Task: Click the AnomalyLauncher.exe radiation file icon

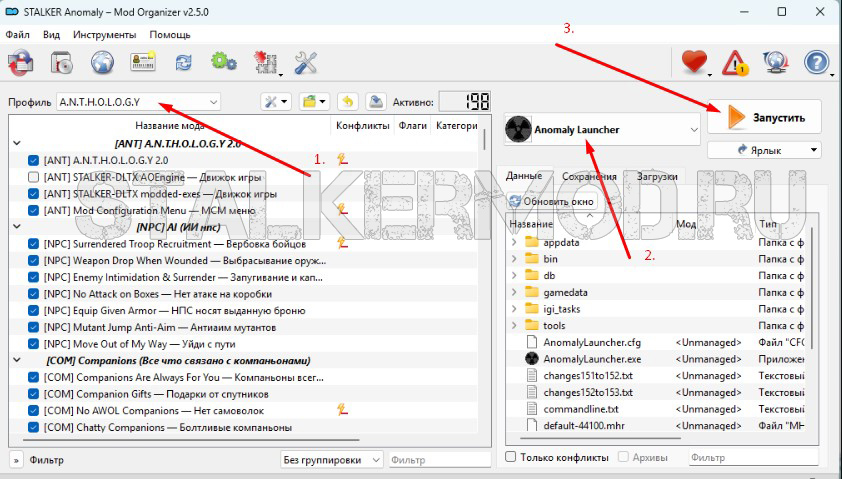Action: (x=532, y=359)
